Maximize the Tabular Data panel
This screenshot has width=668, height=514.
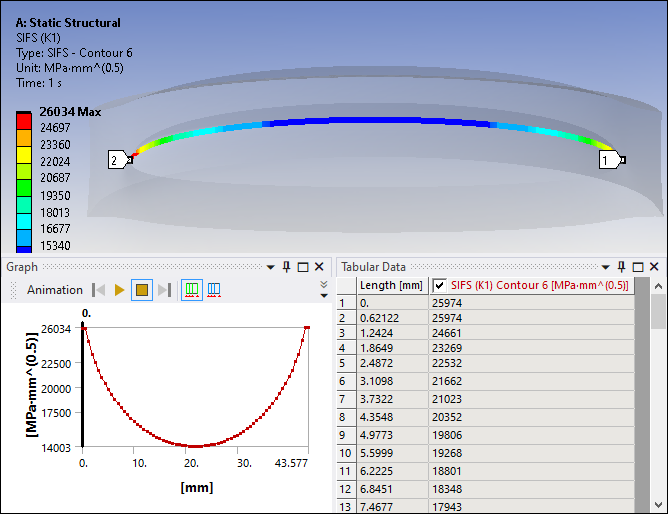[x=637, y=267]
